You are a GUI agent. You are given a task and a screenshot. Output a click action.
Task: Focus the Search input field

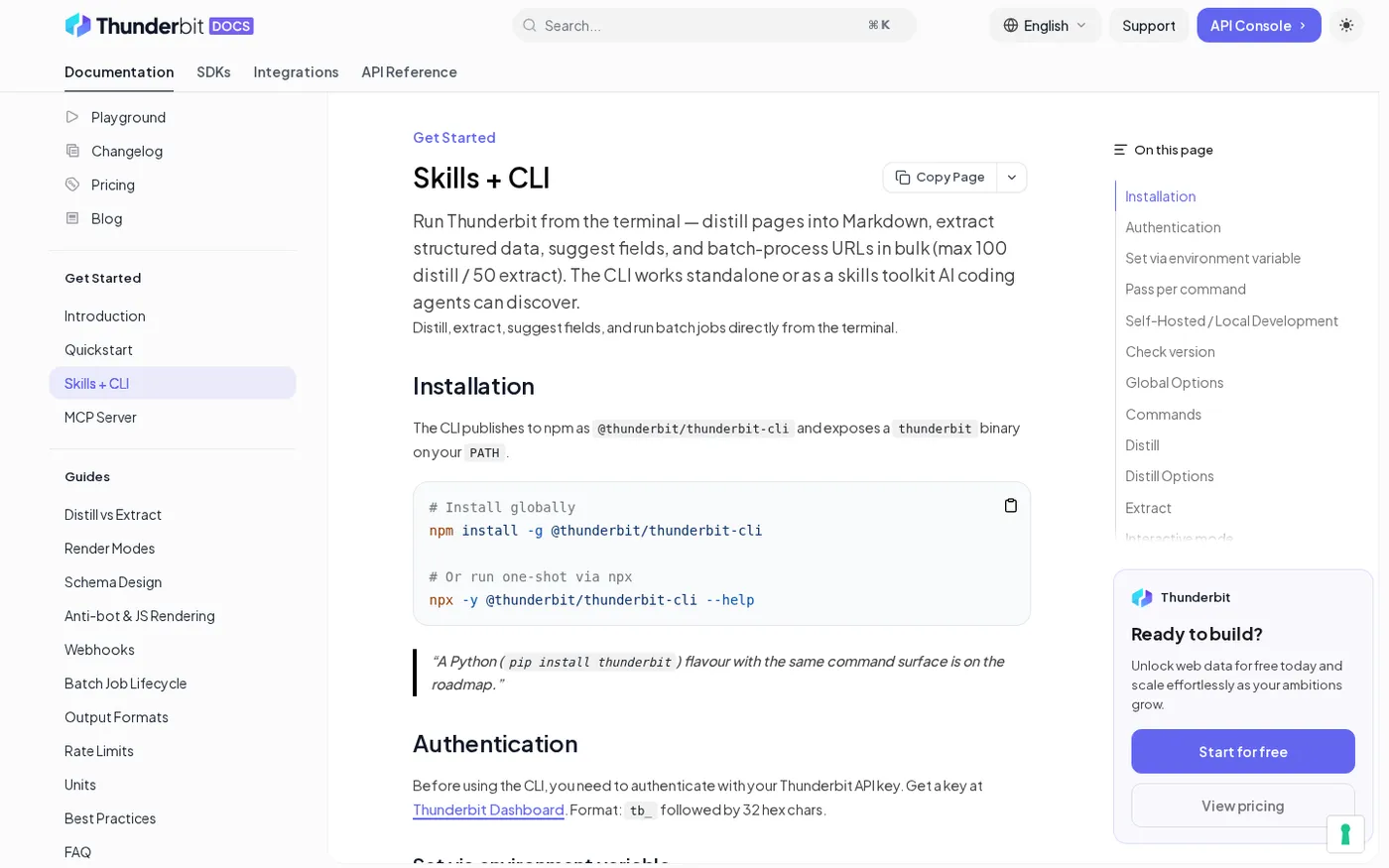coord(714,26)
